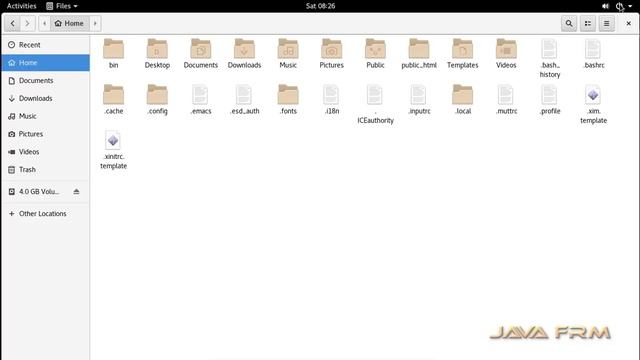Select the .cache folder icon
This screenshot has width=640, height=360.
pyautogui.click(x=113, y=94)
